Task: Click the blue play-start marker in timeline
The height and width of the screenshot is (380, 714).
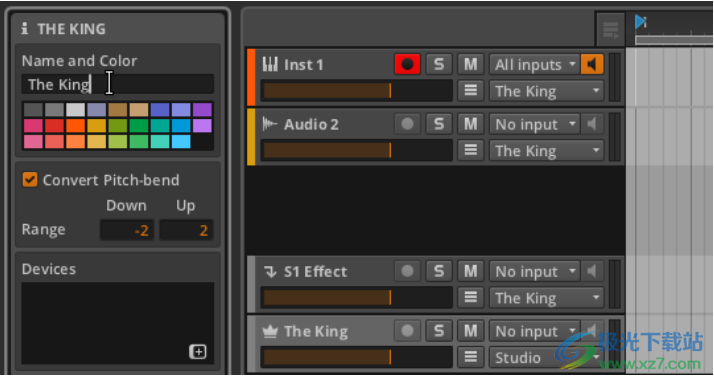Action: pos(641,21)
